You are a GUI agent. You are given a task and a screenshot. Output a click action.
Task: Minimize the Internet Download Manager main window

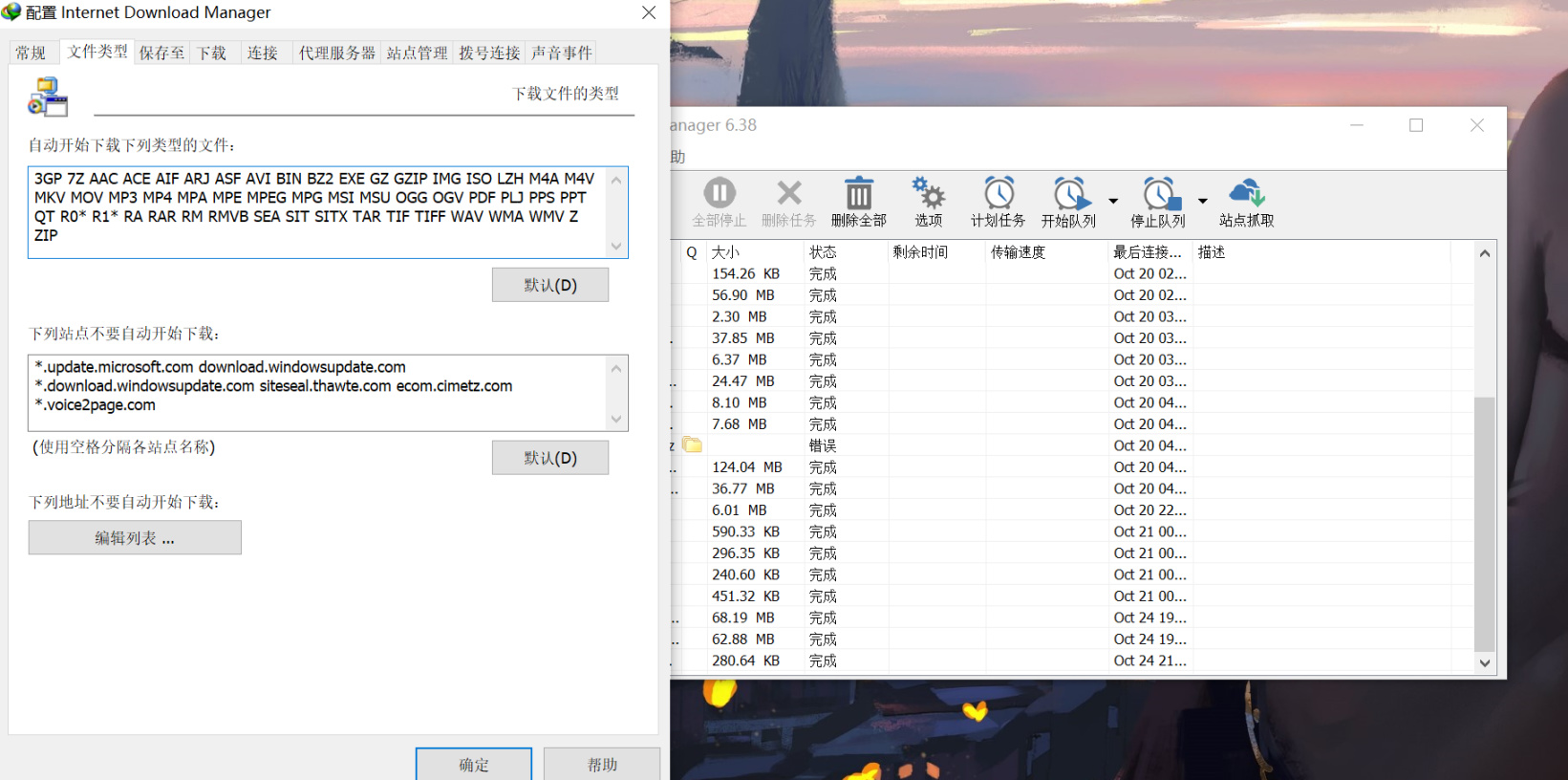click(x=1357, y=125)
